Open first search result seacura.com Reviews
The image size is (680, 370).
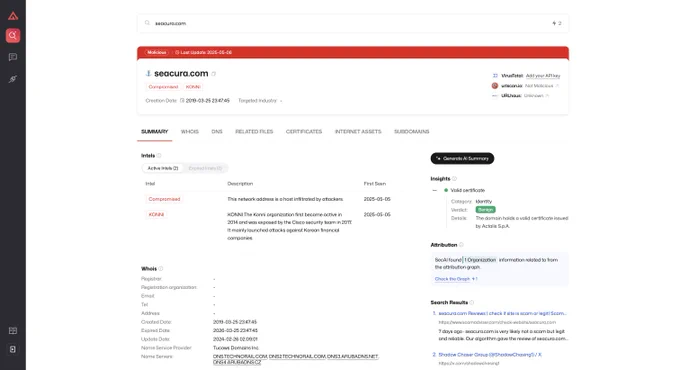[x=502, y=313]
